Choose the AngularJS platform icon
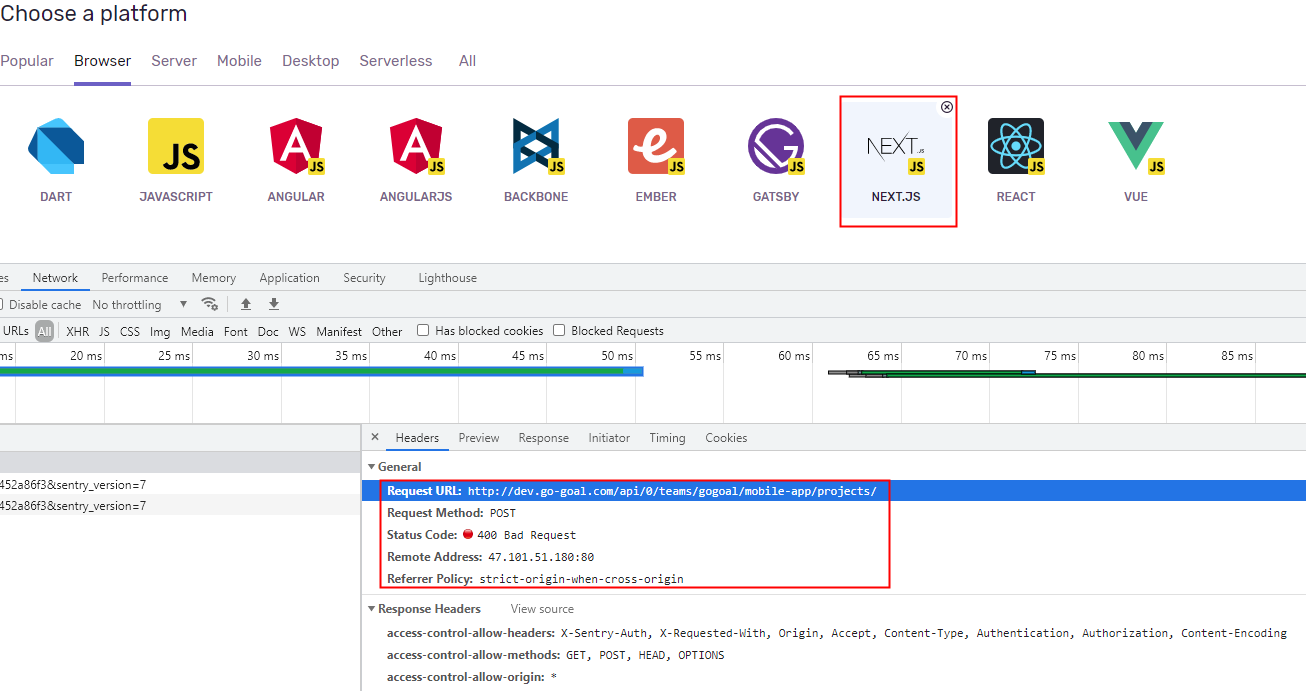Image resolution: width=1306 pixels, height=691 pixels. (416, 146)
